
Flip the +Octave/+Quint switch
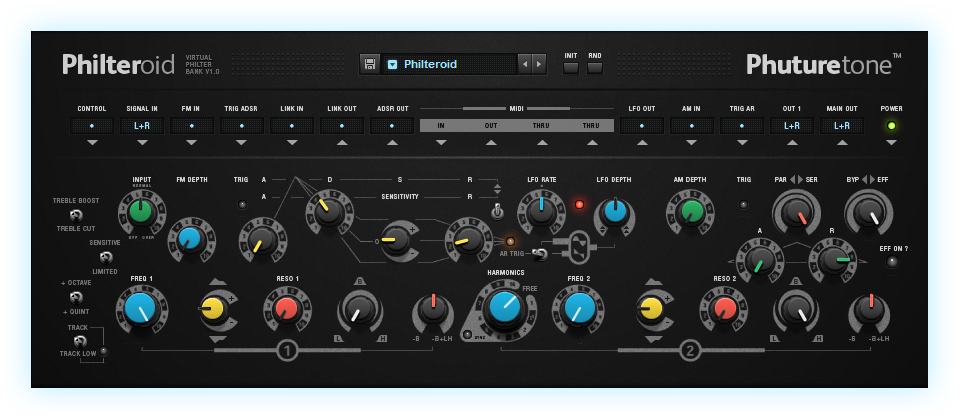tap(76, 298)
